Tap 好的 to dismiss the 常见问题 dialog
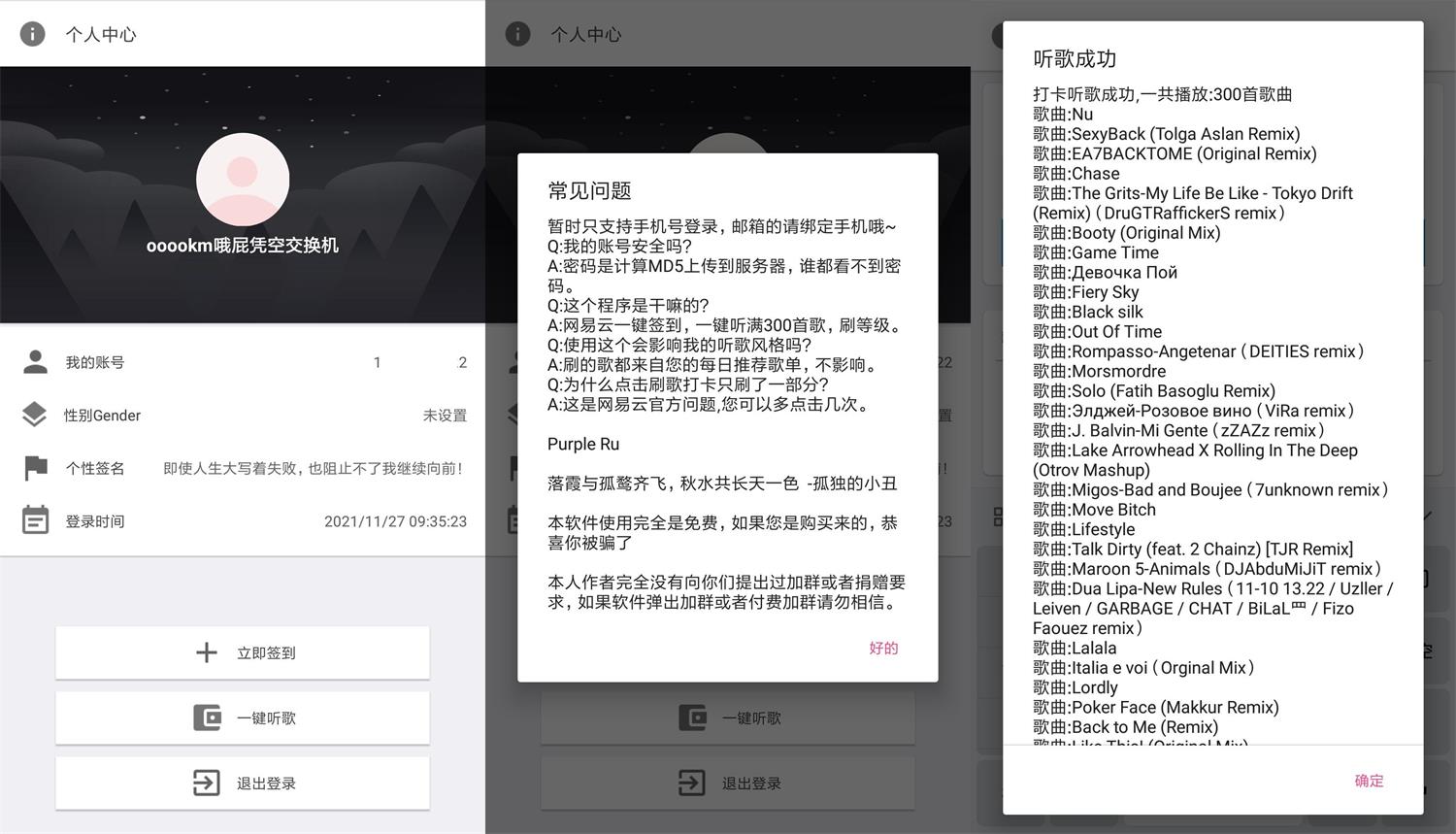 coord(883,648)
